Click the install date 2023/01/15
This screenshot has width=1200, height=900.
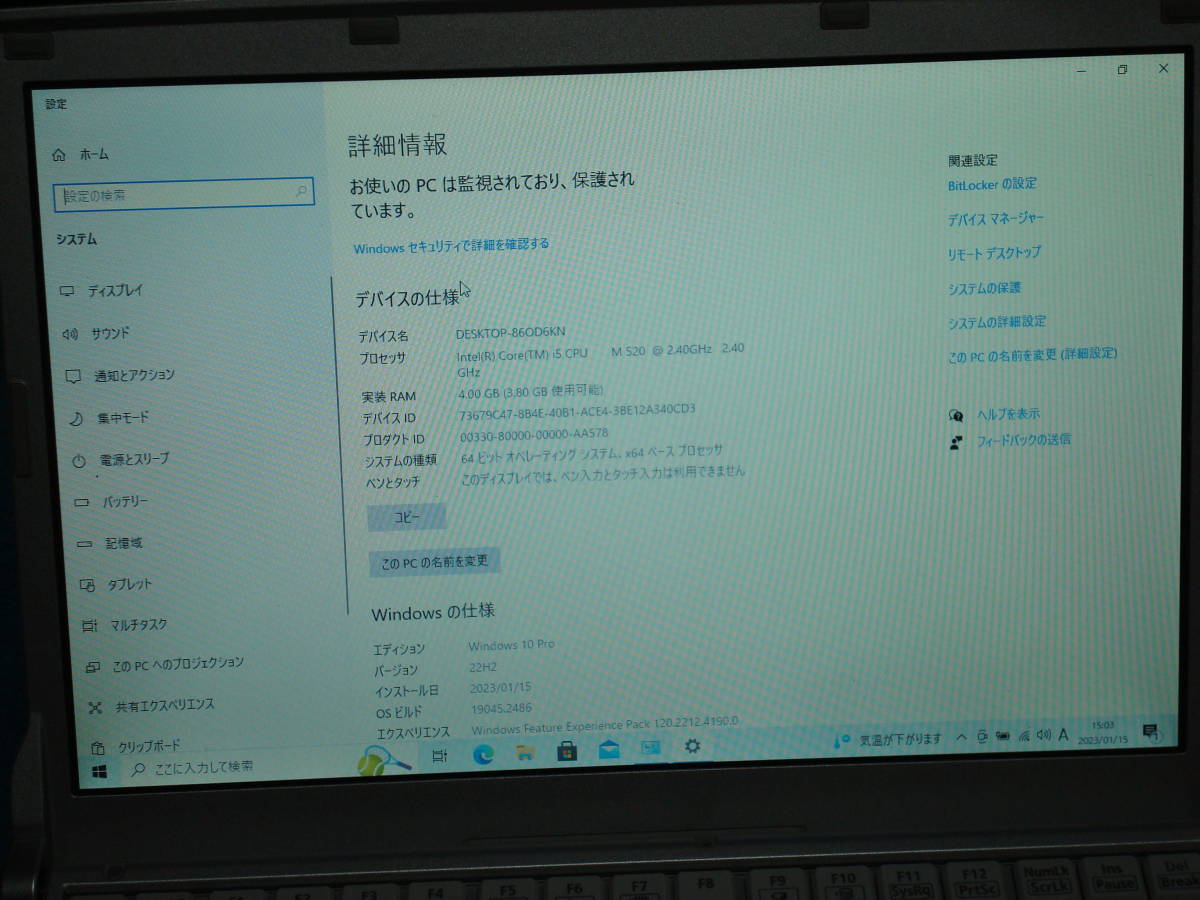[x=500, y=689]
